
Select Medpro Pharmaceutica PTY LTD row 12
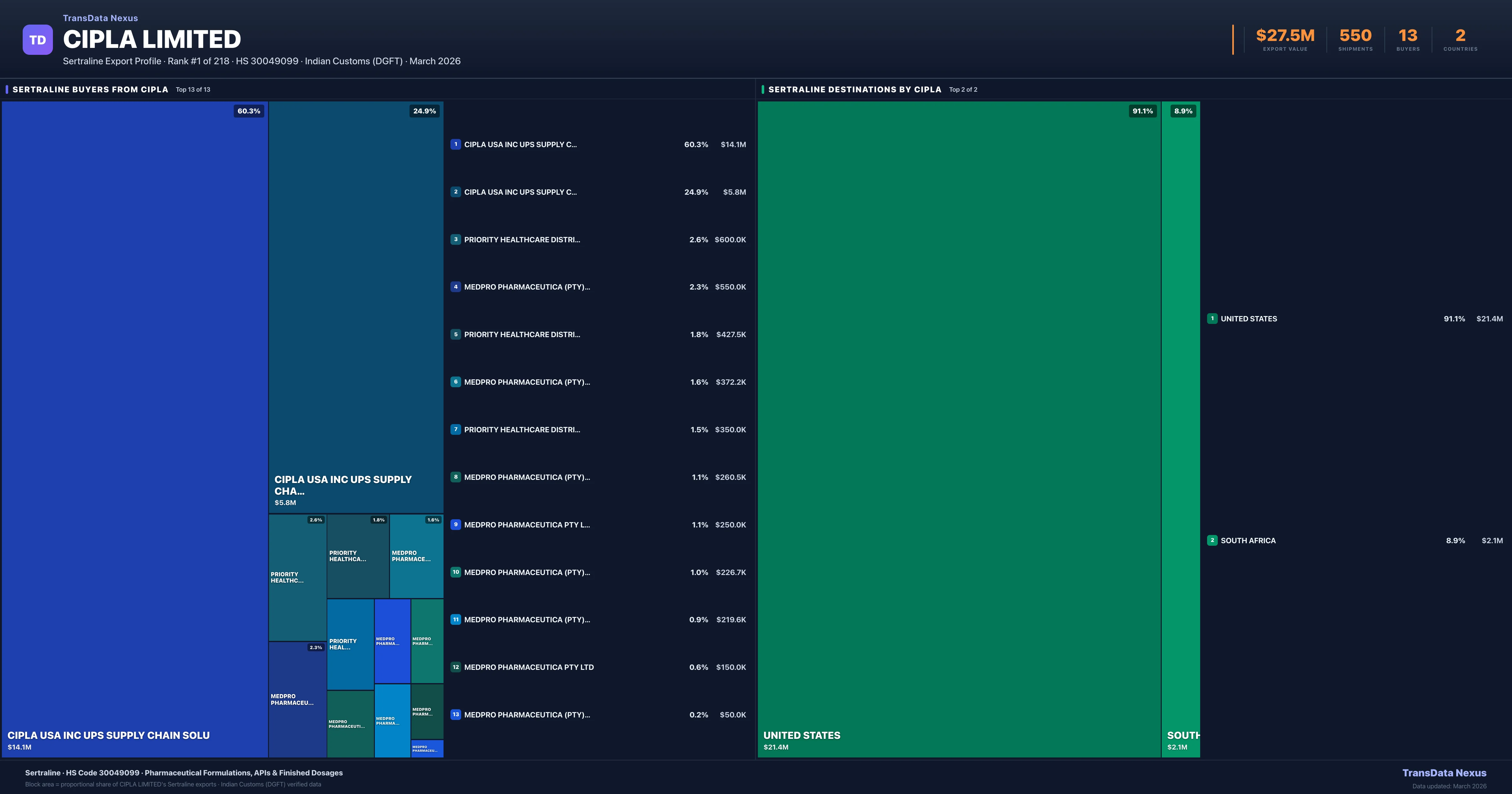(x=528, y=667)
